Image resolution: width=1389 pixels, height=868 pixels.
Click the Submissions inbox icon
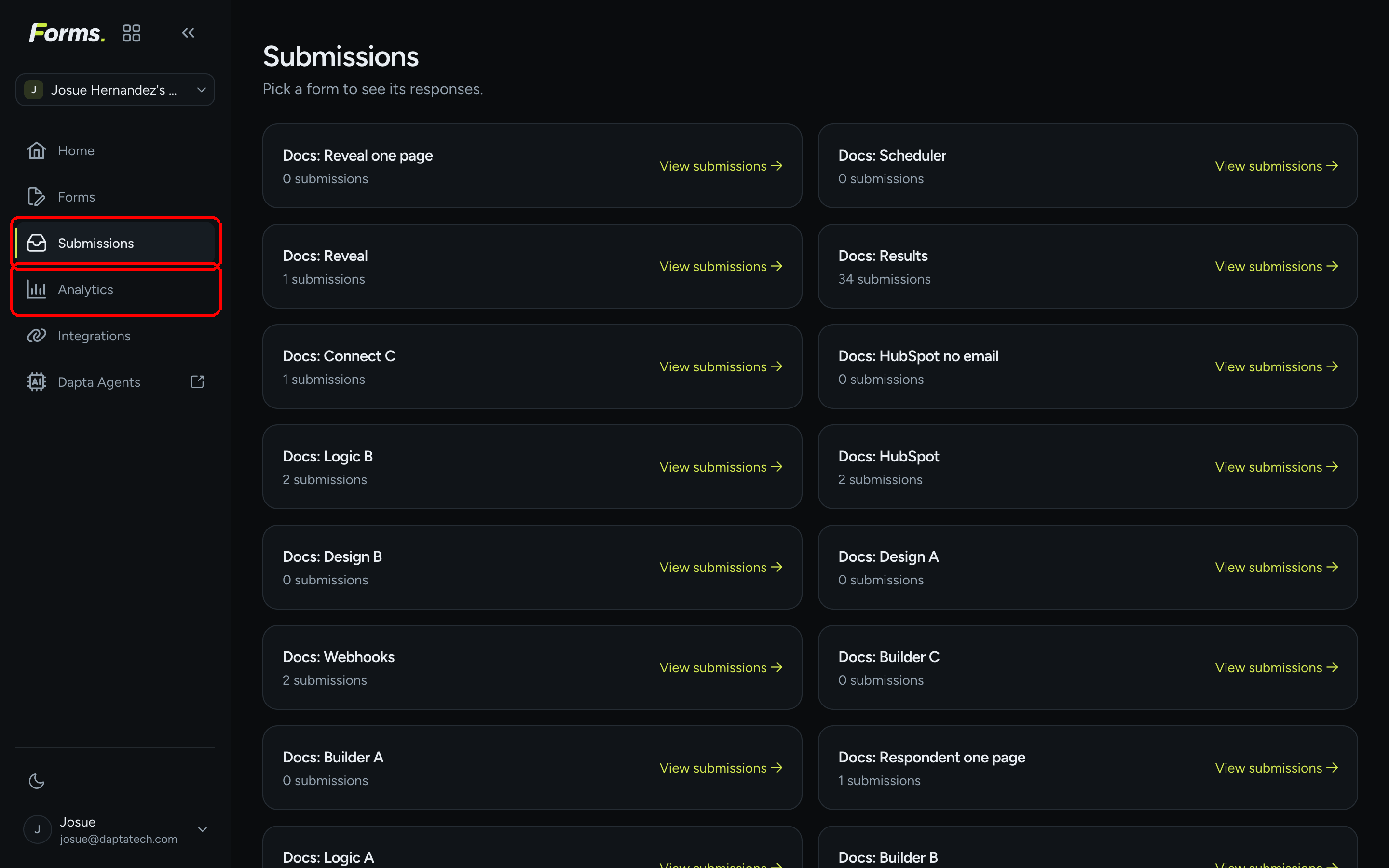coord(37,243)
